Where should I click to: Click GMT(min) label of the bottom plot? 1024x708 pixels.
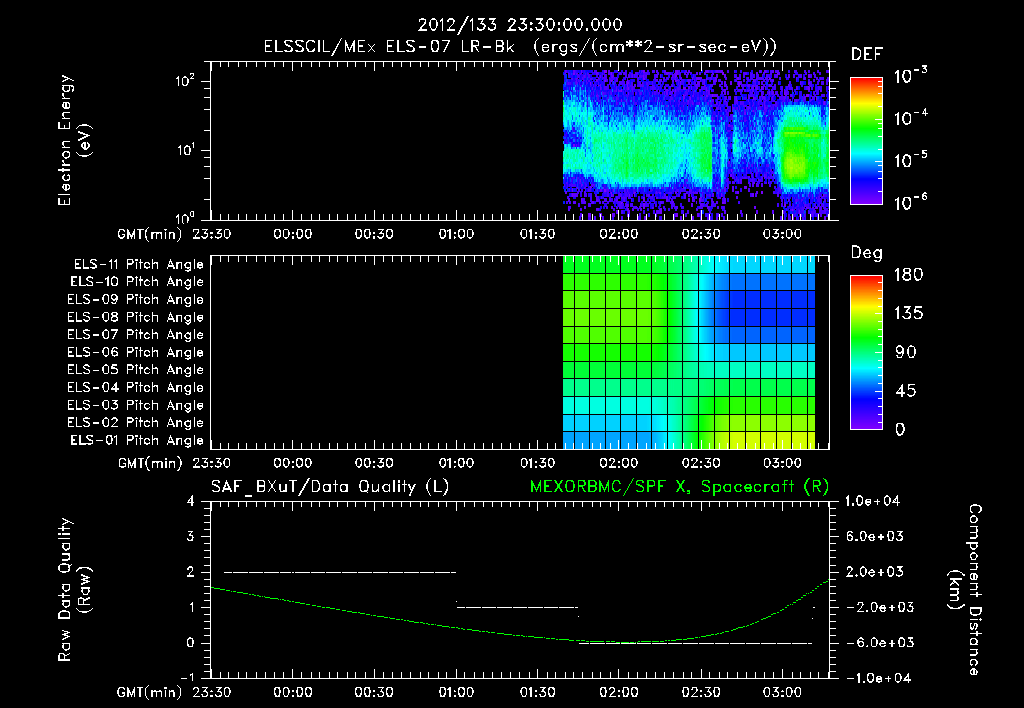point(150,692)
